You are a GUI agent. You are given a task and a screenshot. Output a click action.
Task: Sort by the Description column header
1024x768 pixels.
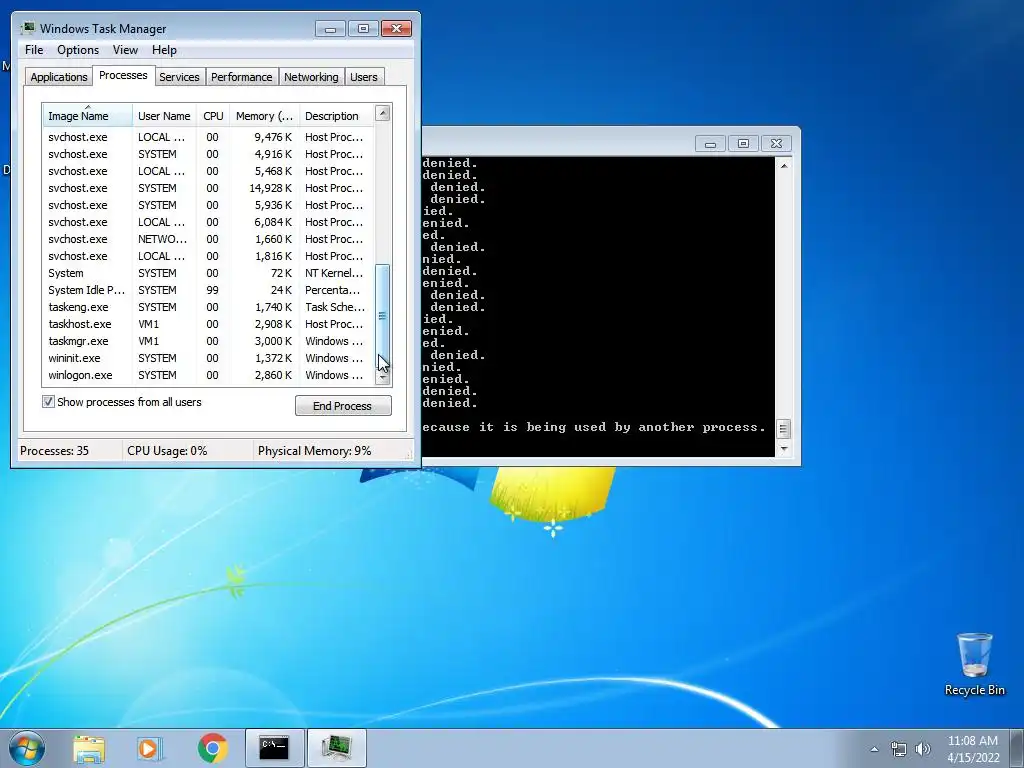click(x=336, y=116)
